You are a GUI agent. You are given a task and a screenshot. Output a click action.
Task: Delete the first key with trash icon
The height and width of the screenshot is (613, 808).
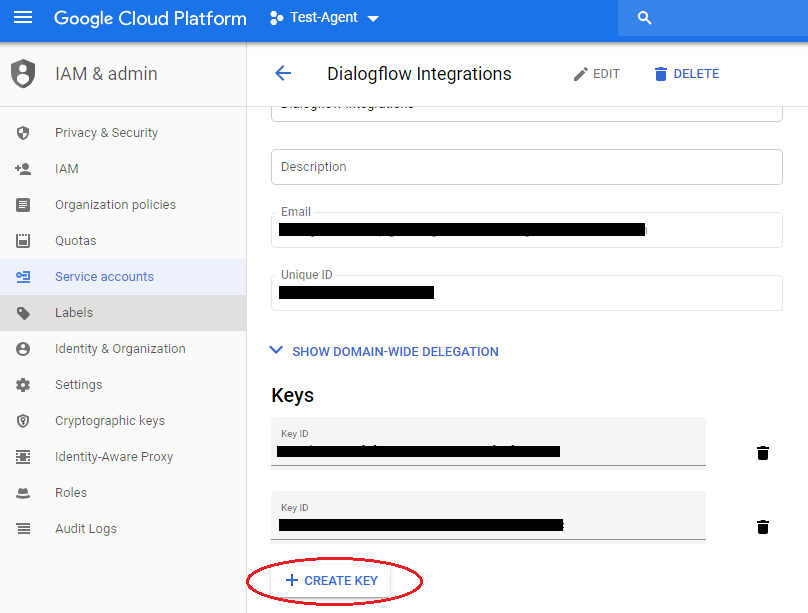pyautogui.click(x=763, y=453)
